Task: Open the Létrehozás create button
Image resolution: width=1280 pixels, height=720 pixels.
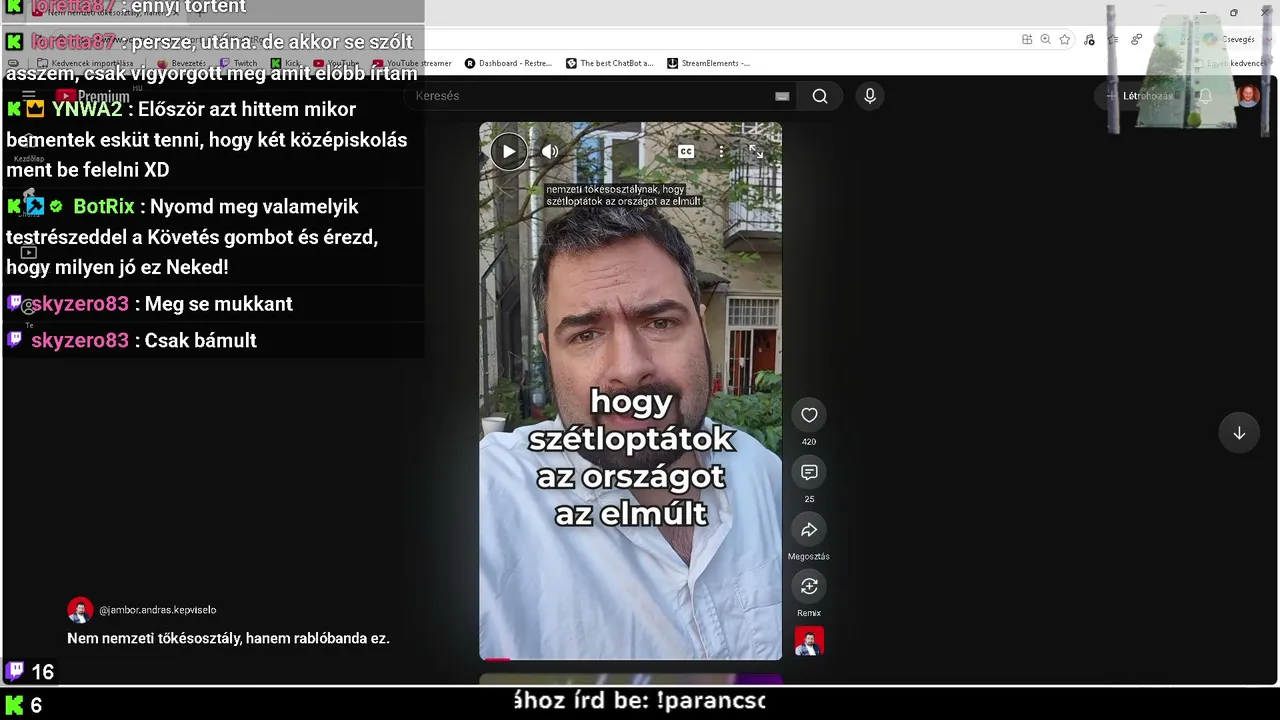Action: coord(1140,96)
